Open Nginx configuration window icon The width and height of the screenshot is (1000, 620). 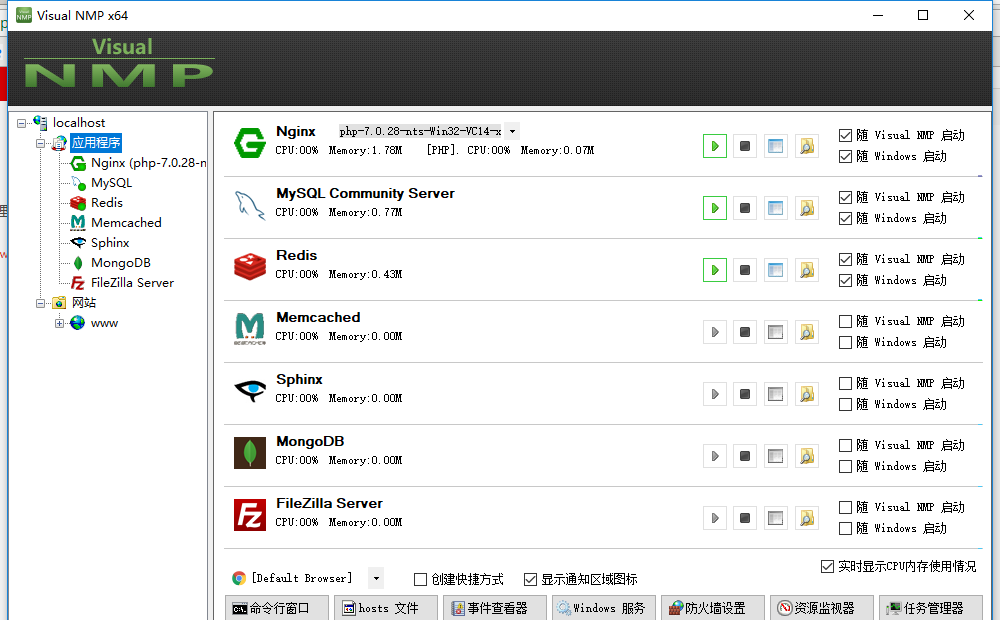click(x=776, y=146)
